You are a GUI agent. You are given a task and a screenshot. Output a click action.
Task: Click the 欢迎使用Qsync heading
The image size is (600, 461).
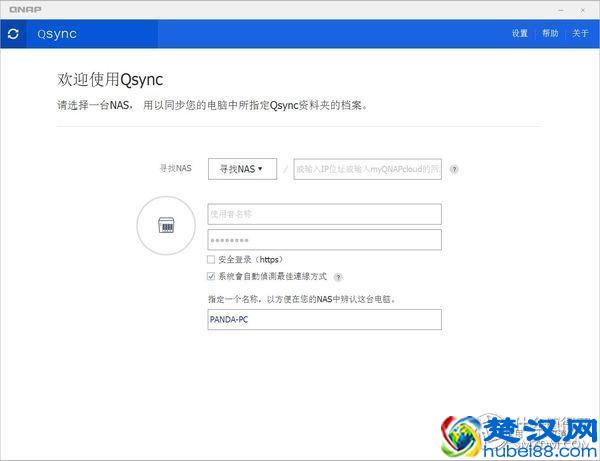point(110,80)
